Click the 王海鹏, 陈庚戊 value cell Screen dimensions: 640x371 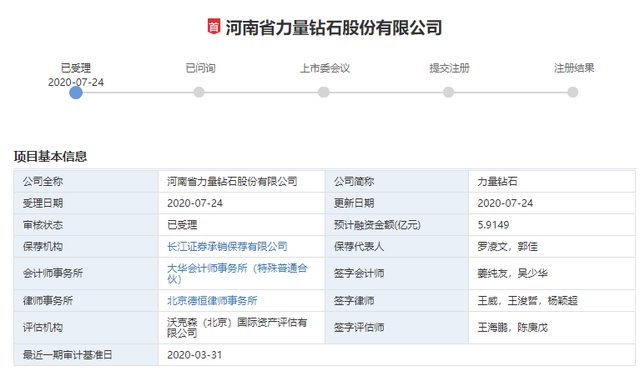[x=552, y=328]
